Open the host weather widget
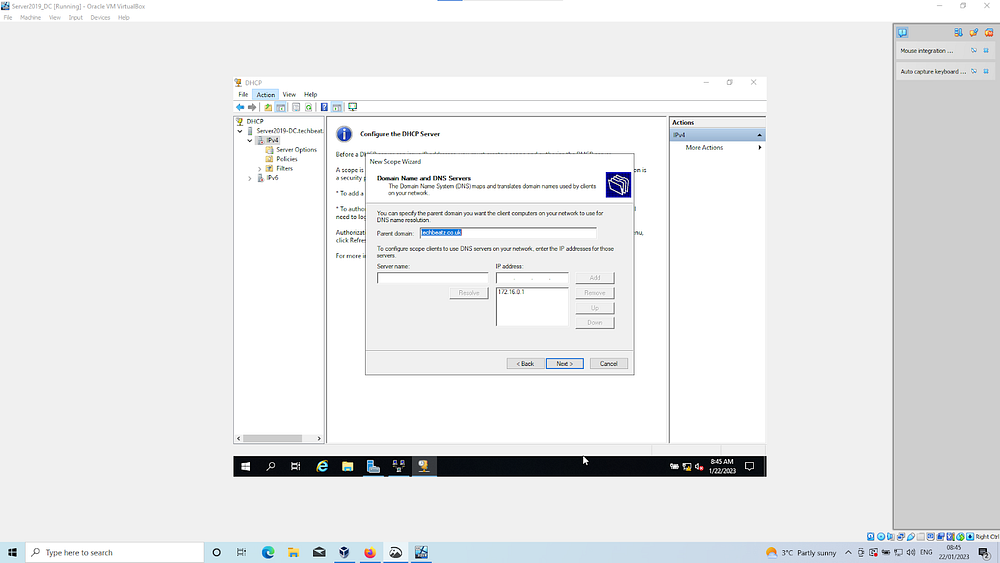The width and height of the screenshot is (1000, 563). click(x=800, y=553)
